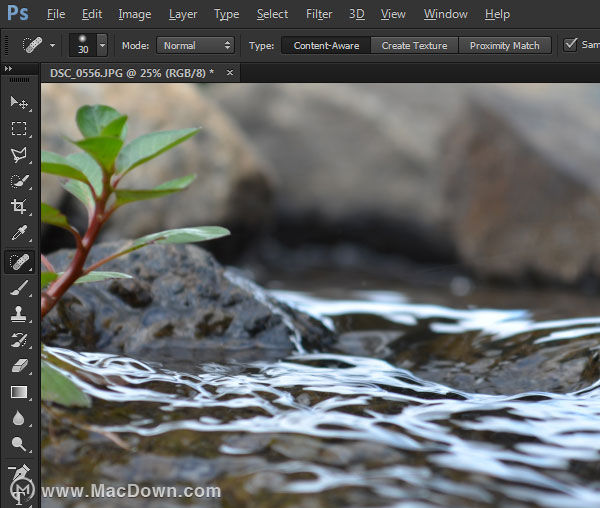Open the Type menu
The image size is (600, 508).
pyautogui.click(x=227, y=14)
